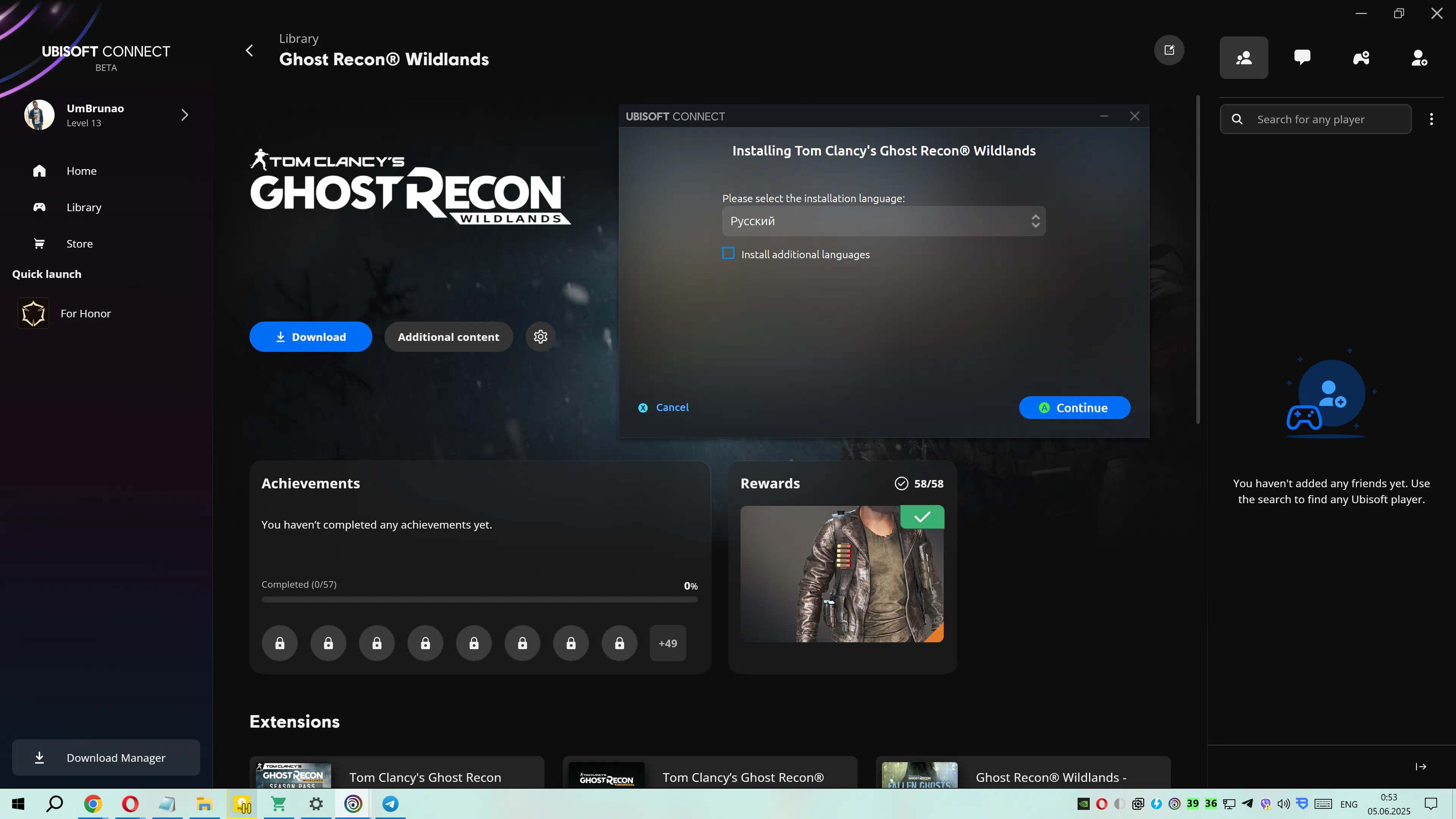Open Additional content
Viewport: 1456px width, 819px height.
click(x=448, y=337)
